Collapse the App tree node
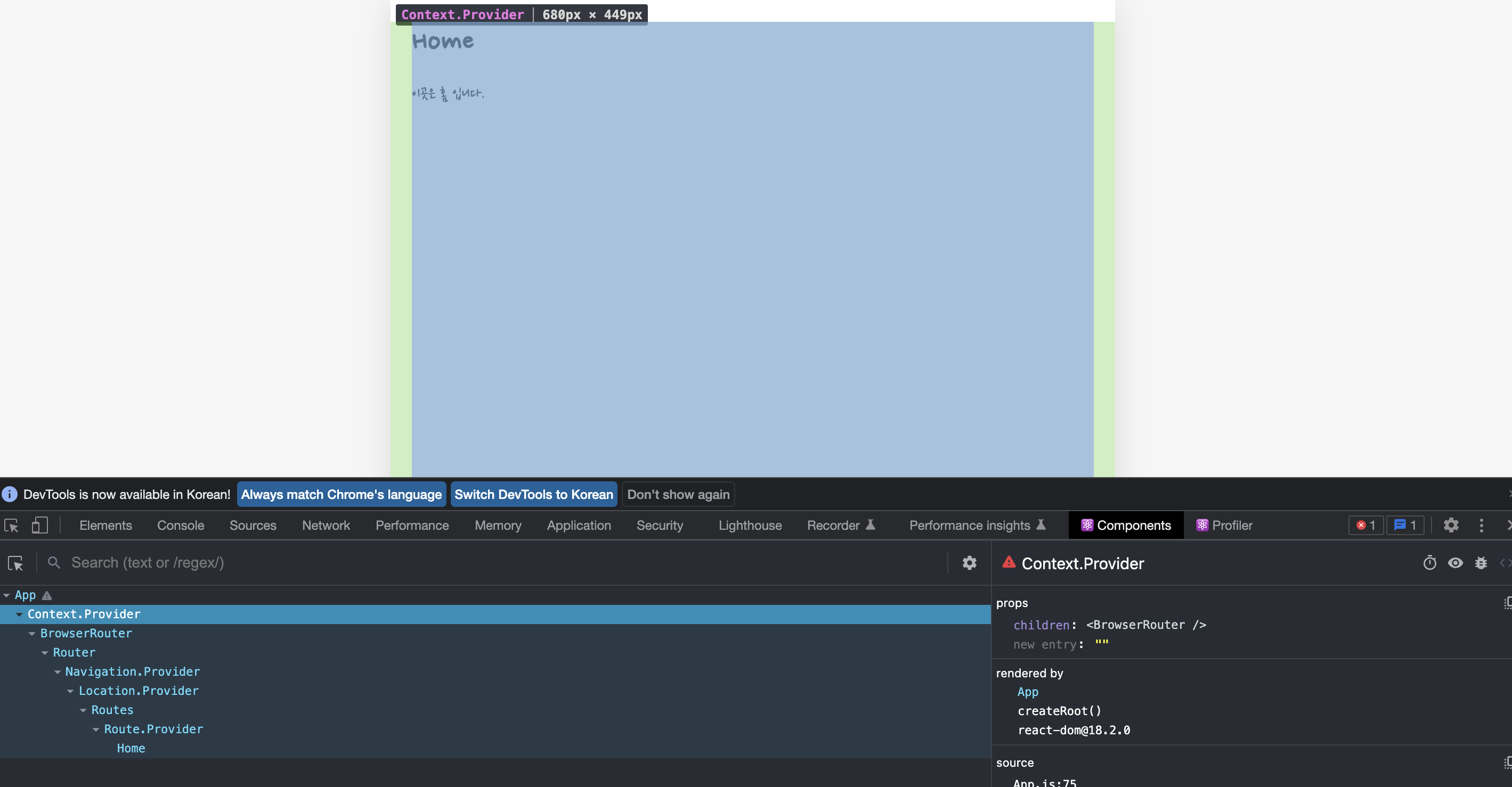1512x787 pixels. 6,595
